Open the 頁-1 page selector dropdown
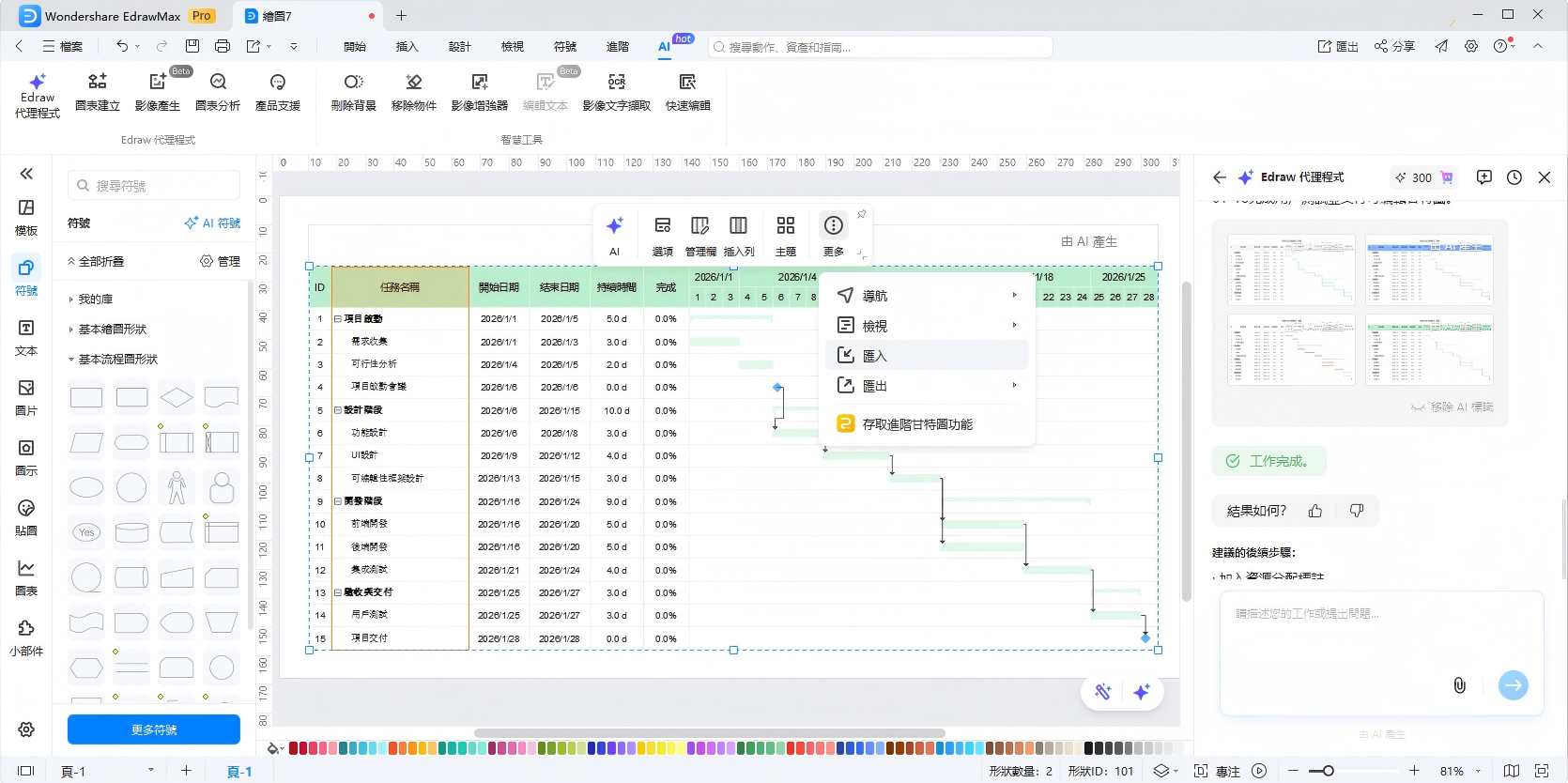 point(150,770)
